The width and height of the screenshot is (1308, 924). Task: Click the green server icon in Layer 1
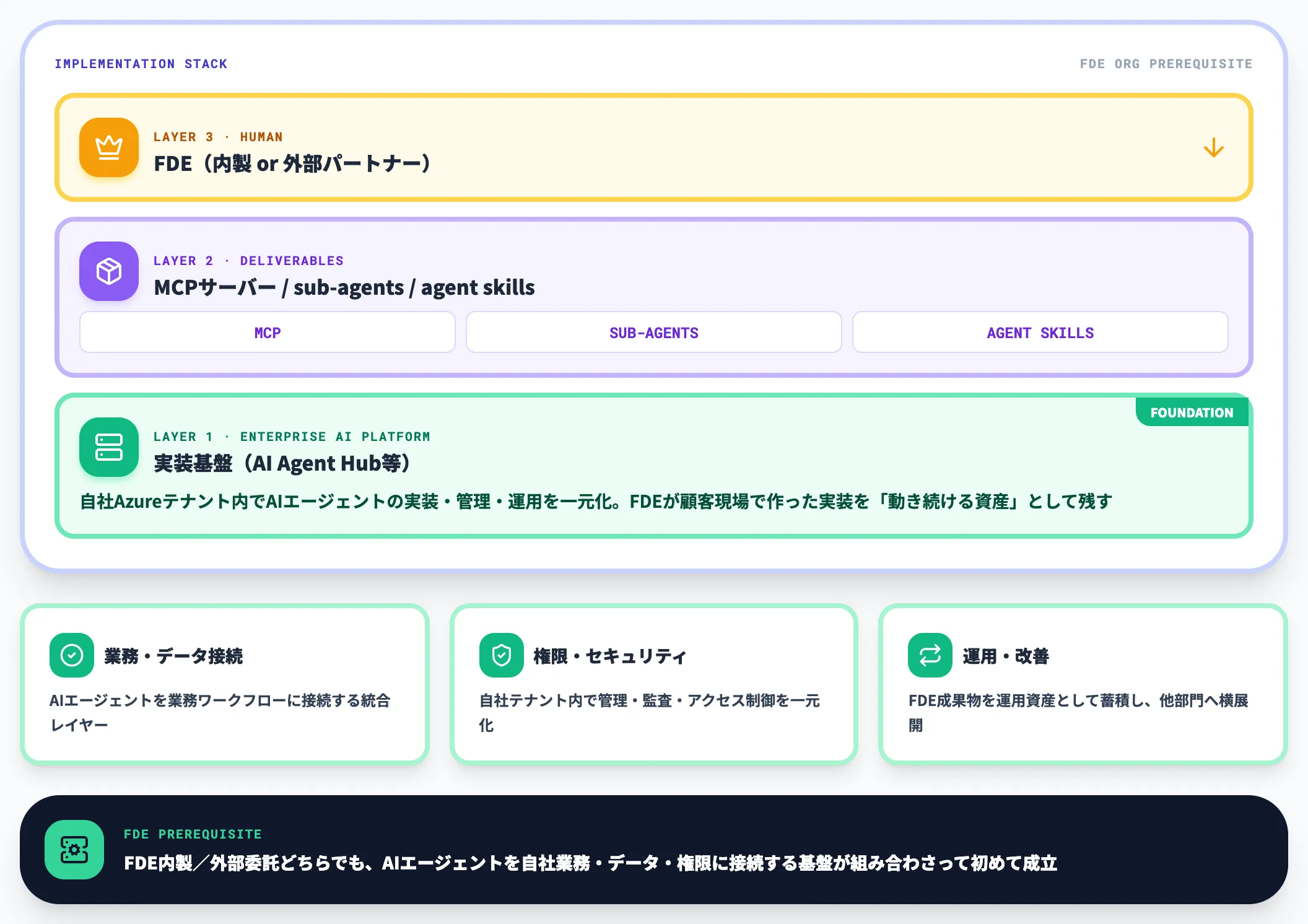[x=109, y=447]
